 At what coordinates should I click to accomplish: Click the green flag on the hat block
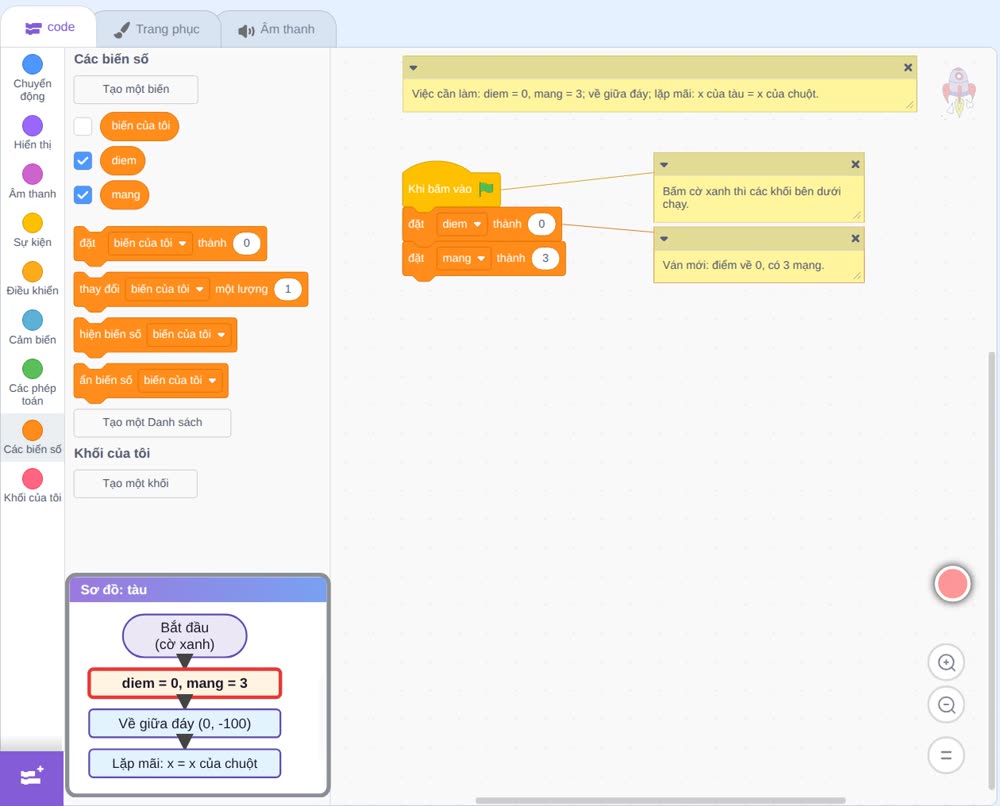point(487,189)
